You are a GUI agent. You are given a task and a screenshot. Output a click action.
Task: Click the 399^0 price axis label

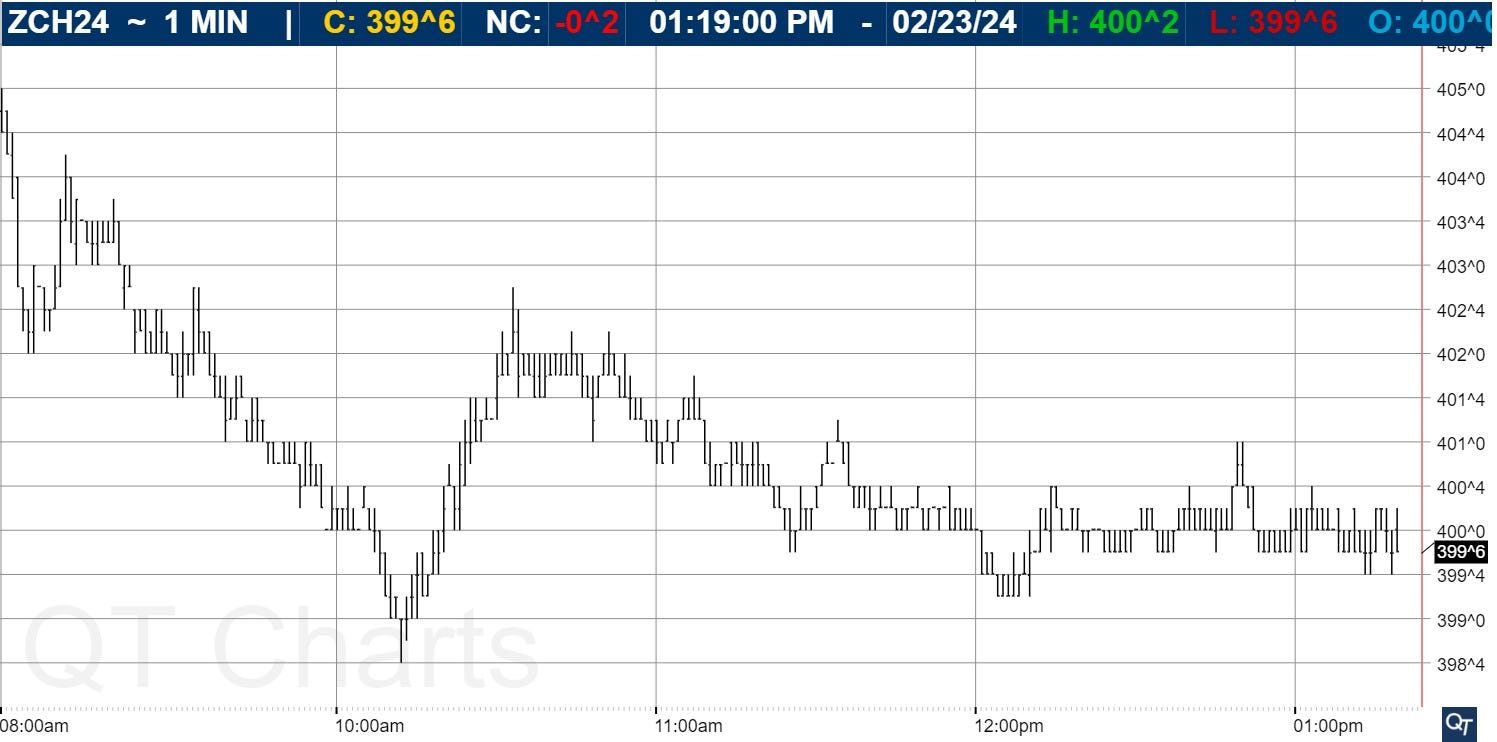(1459, 620)
